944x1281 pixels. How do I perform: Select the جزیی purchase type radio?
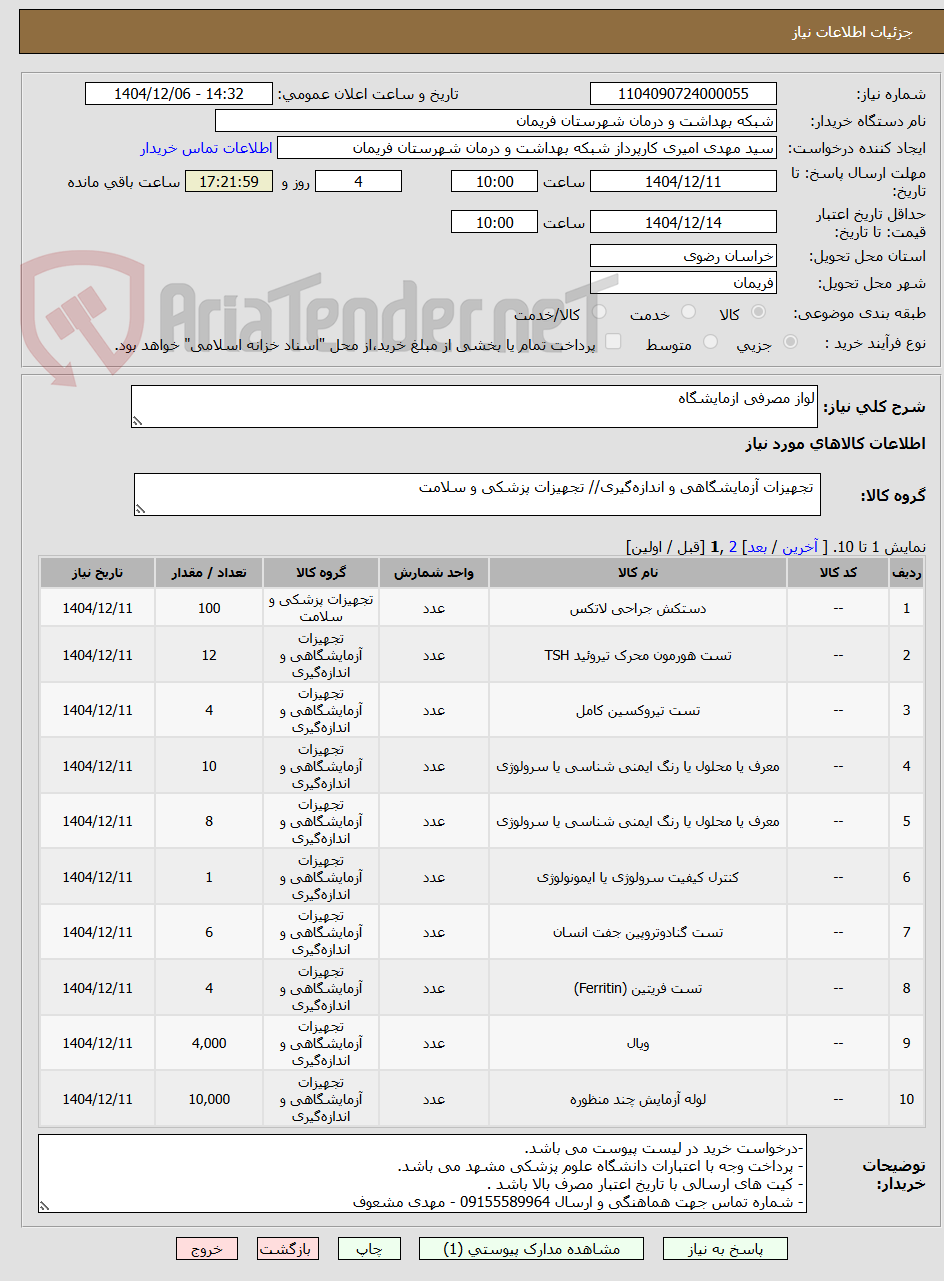[x=791, y=342]
